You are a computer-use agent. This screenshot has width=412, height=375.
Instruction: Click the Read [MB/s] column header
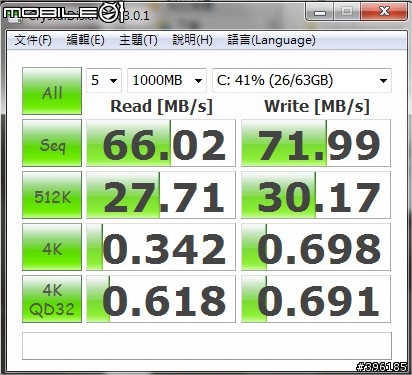pyautogui.click(x=161, y=107)
